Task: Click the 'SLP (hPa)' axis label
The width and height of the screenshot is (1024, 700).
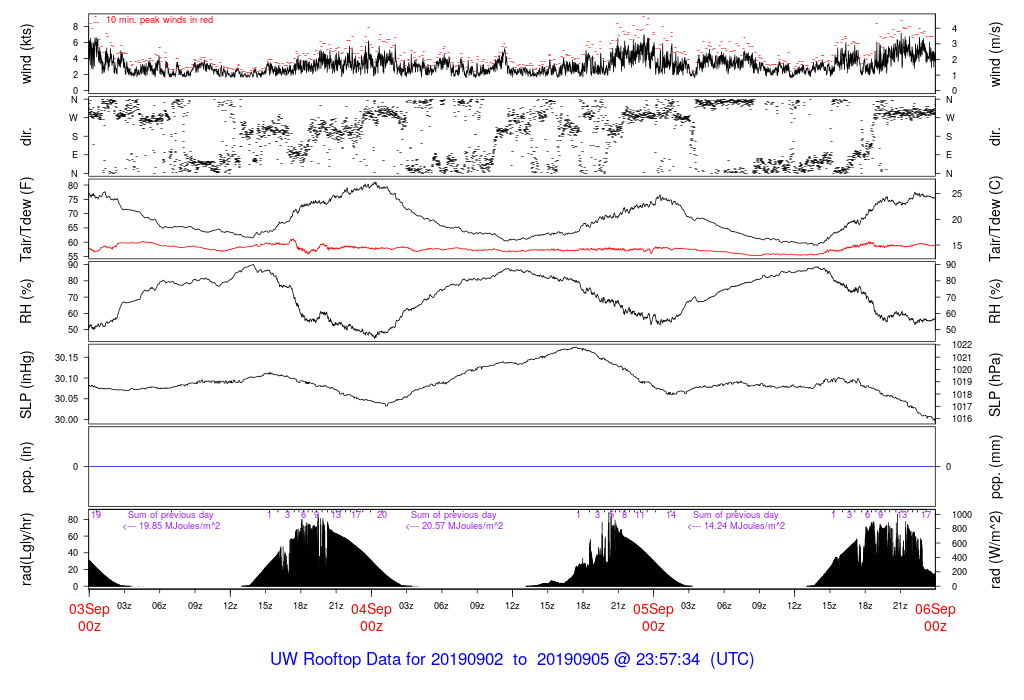Action: click(995, 385)
